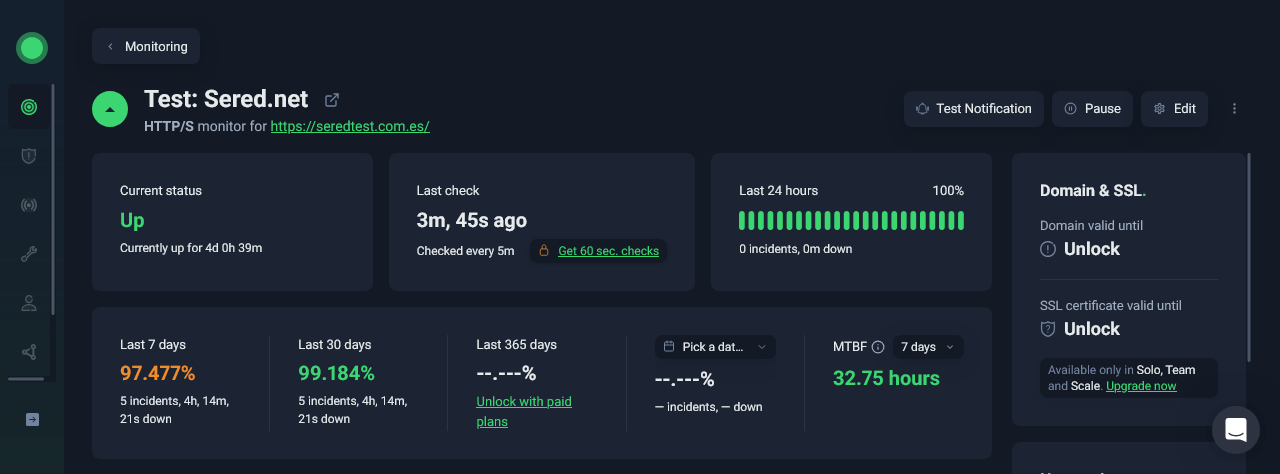Viewport: 1280px width, 474px height.
Task: Click the 97.477% uptime value
Action: (x=158, y=373)
